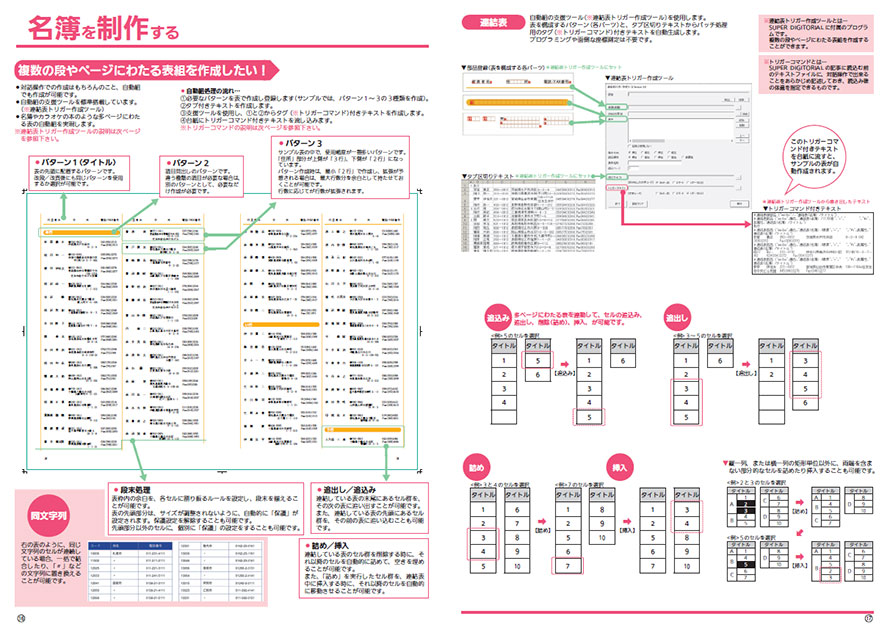Screen dimensions: 890x630
Task: Select the ▼部品登録 section label
Action: coord(503,68)
